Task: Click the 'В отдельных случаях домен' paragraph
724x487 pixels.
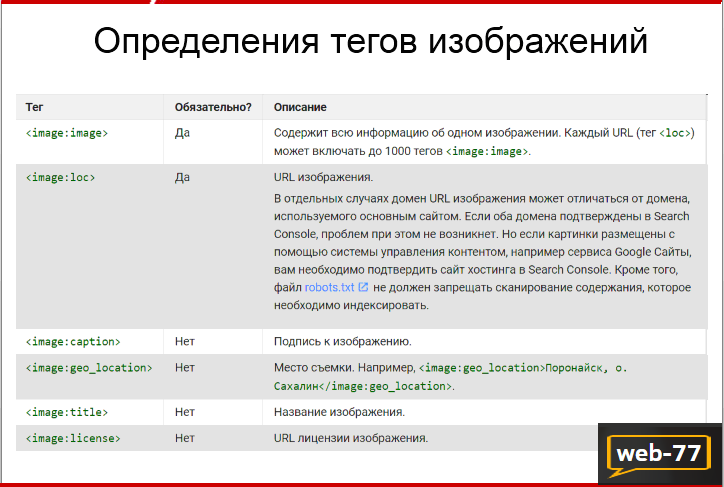Action: tap(482, 252)
